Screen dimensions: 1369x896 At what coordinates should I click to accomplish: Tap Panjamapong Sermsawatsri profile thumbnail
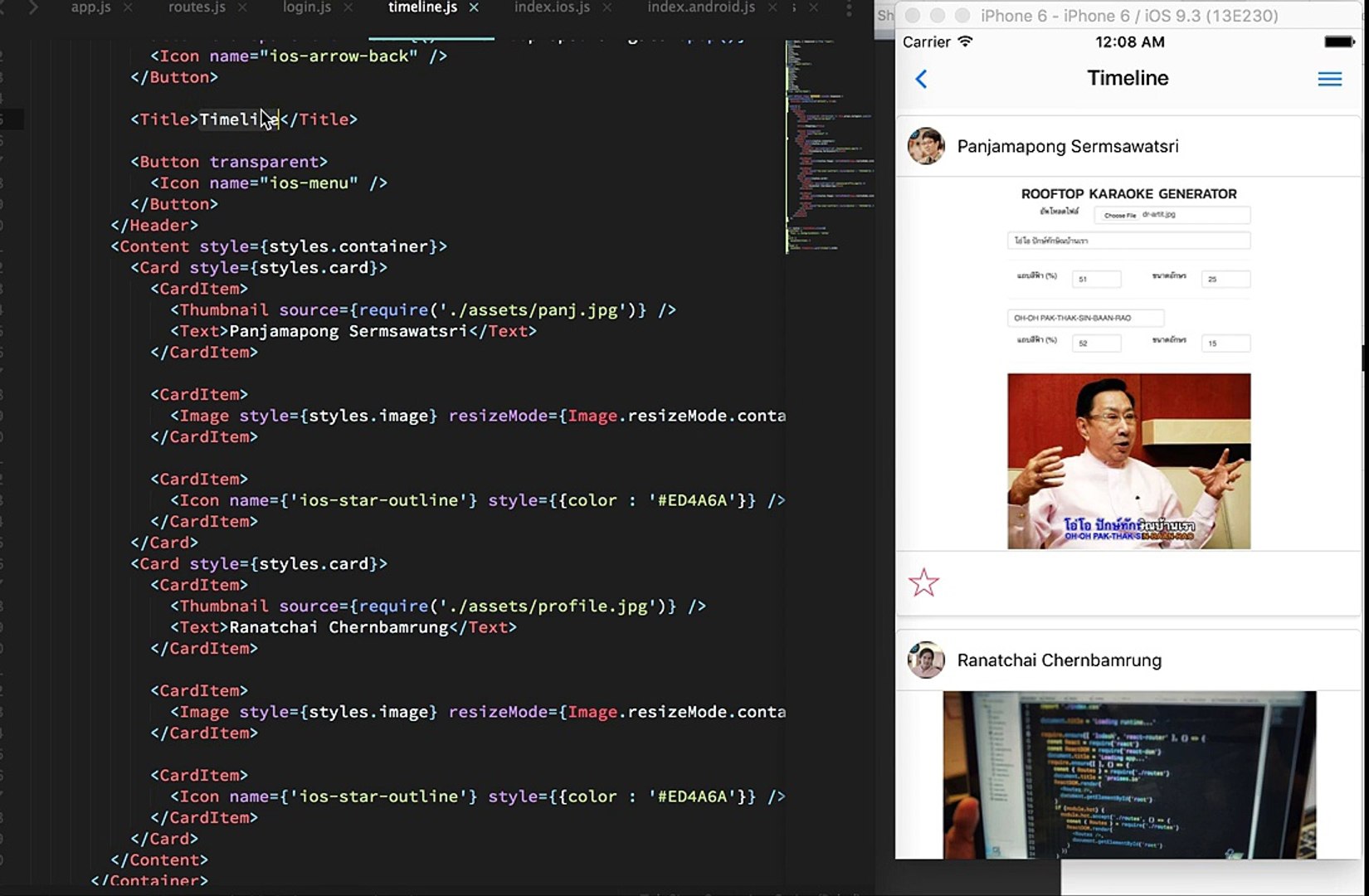tap(926, 146)
